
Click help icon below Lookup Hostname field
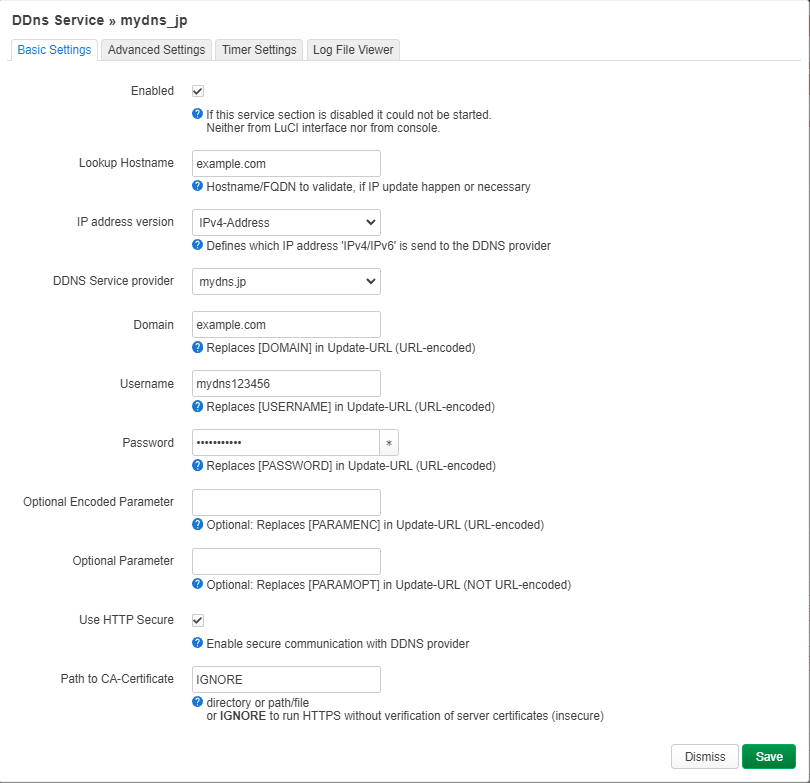tap(198, 186)
